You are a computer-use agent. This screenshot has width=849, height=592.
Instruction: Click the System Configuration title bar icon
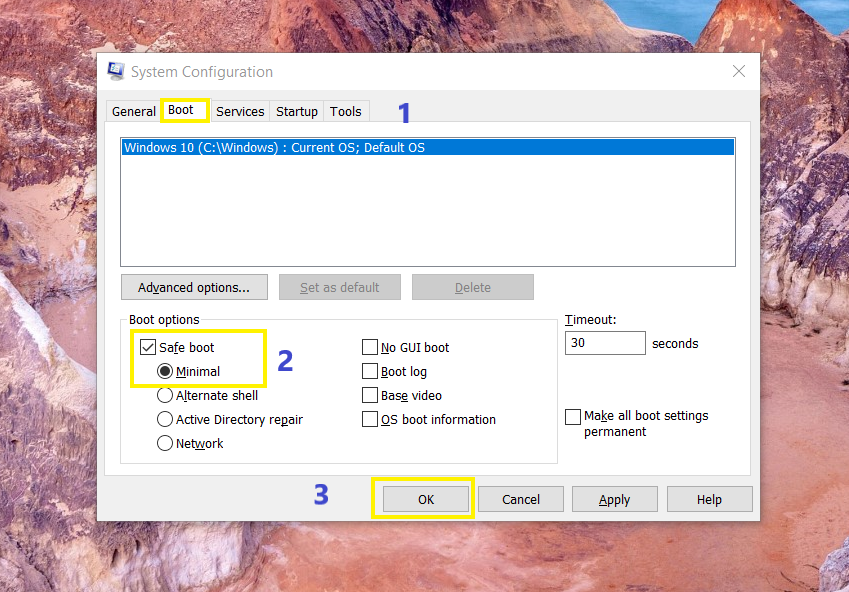coord(116,71)
